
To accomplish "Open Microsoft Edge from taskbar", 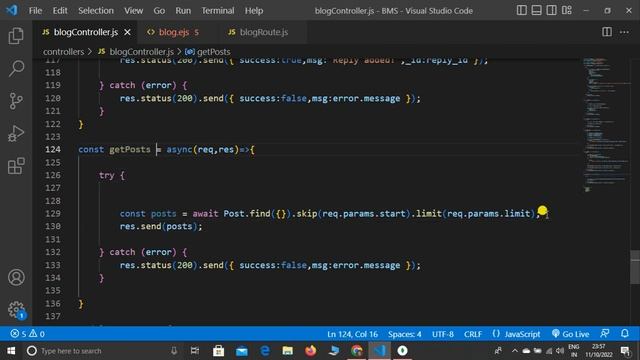I will click(264, 351).
